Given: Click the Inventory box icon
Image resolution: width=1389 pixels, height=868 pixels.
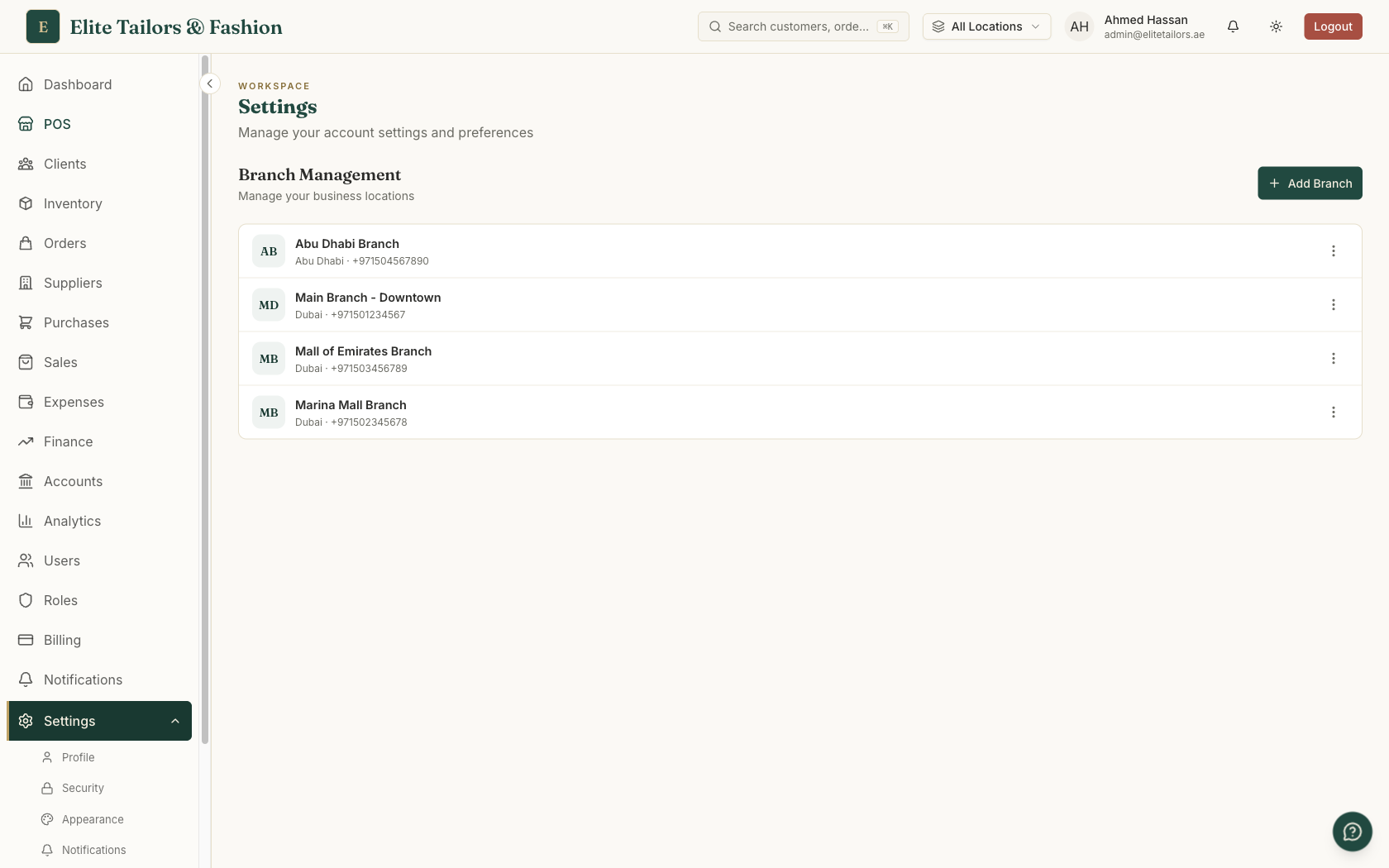Looking at the screenshot, I should click(x=26, y=203).
